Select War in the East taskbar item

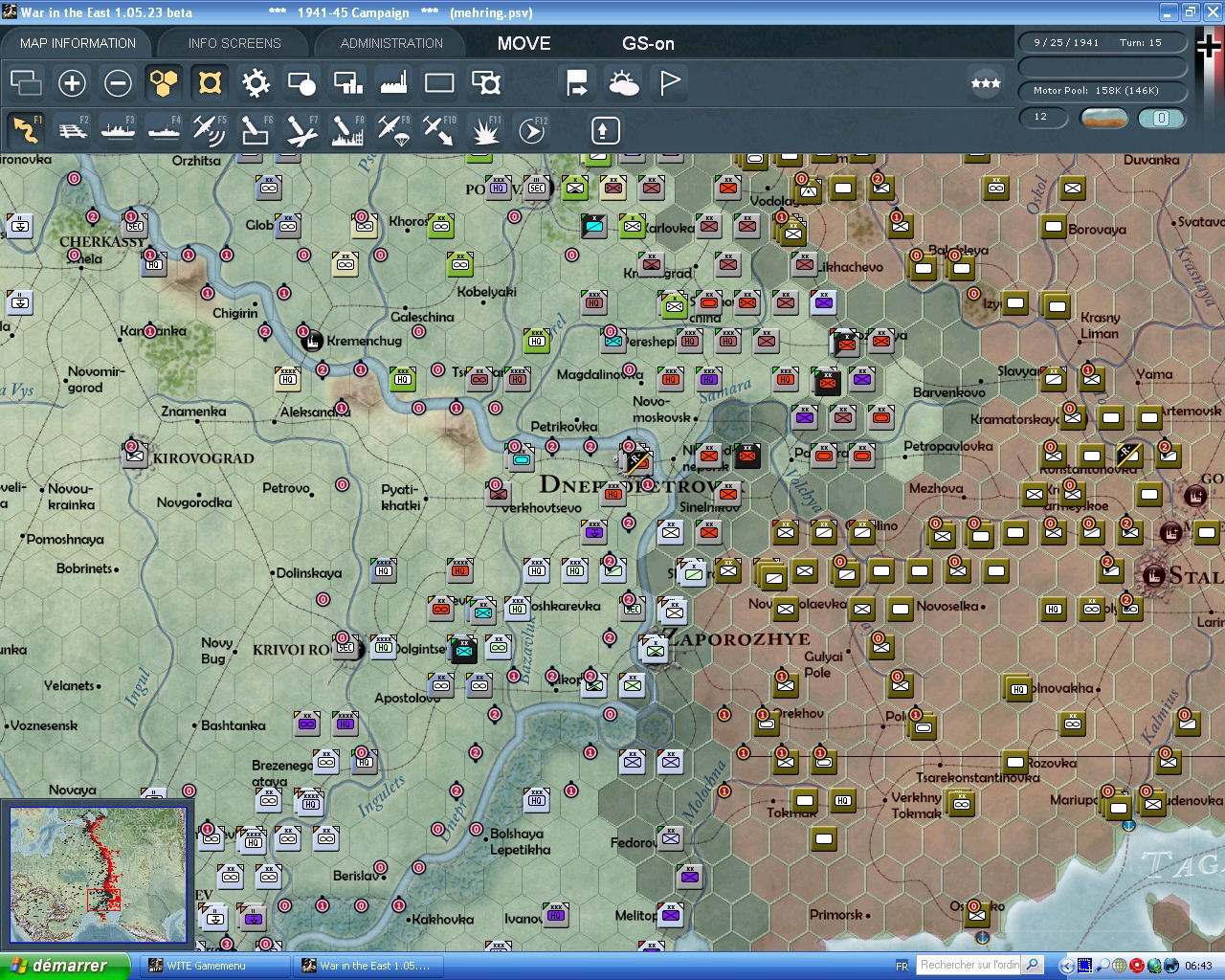368,966
